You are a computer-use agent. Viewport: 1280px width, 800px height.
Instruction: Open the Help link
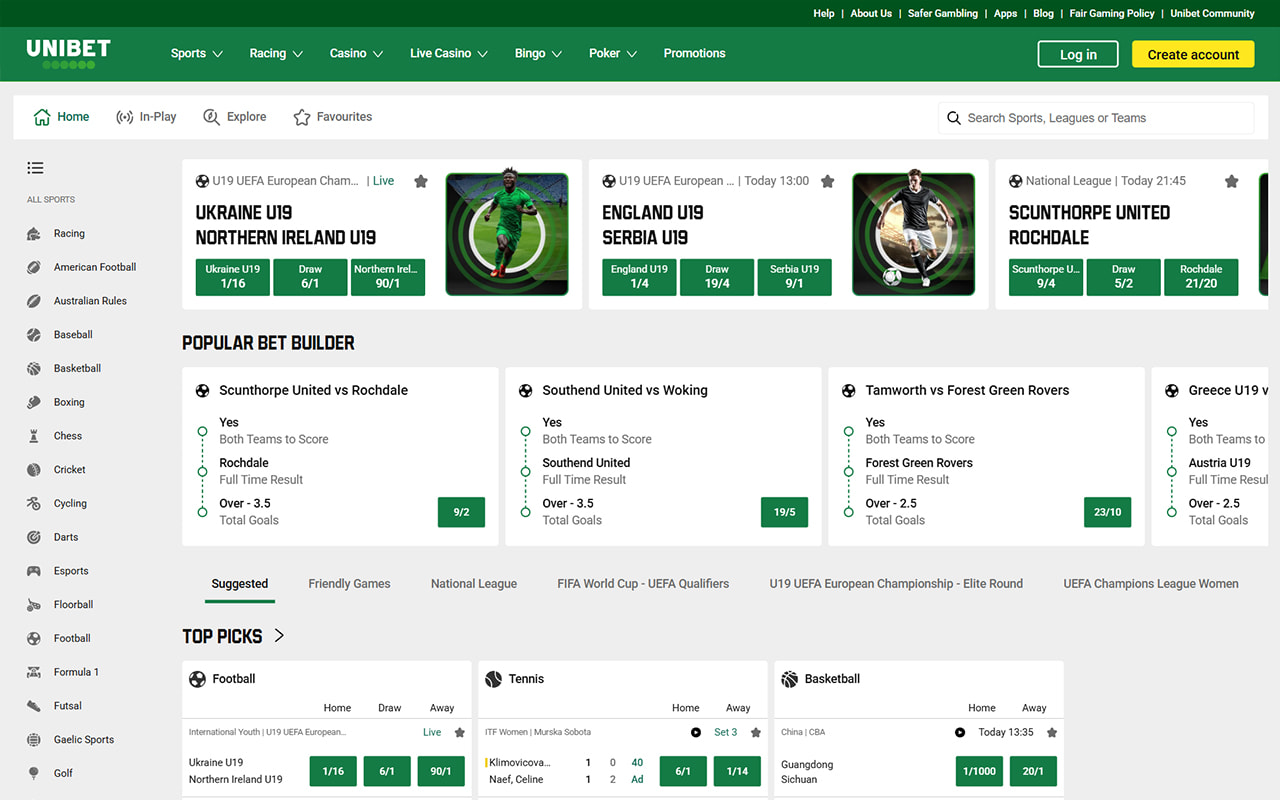pos(824,13)
